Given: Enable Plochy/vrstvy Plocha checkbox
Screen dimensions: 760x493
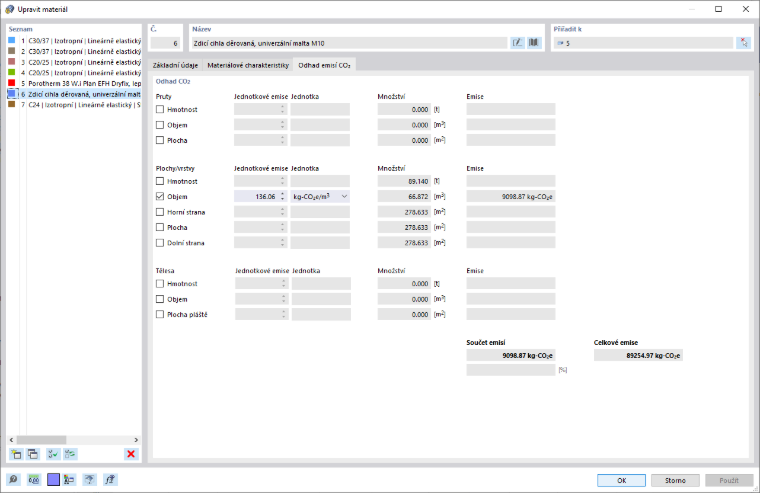Looking at the screenshot, I should pyautogui.click(x=160, y=227).
